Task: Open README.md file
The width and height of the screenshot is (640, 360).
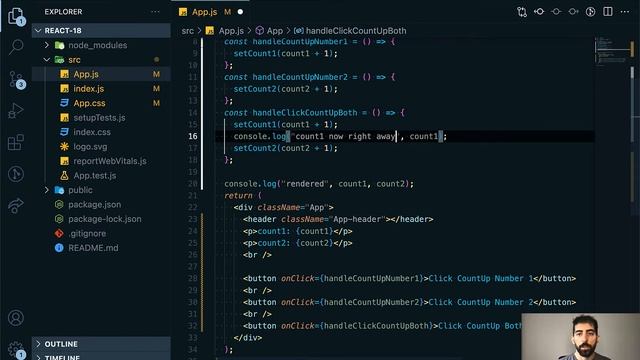Action: 101,248
